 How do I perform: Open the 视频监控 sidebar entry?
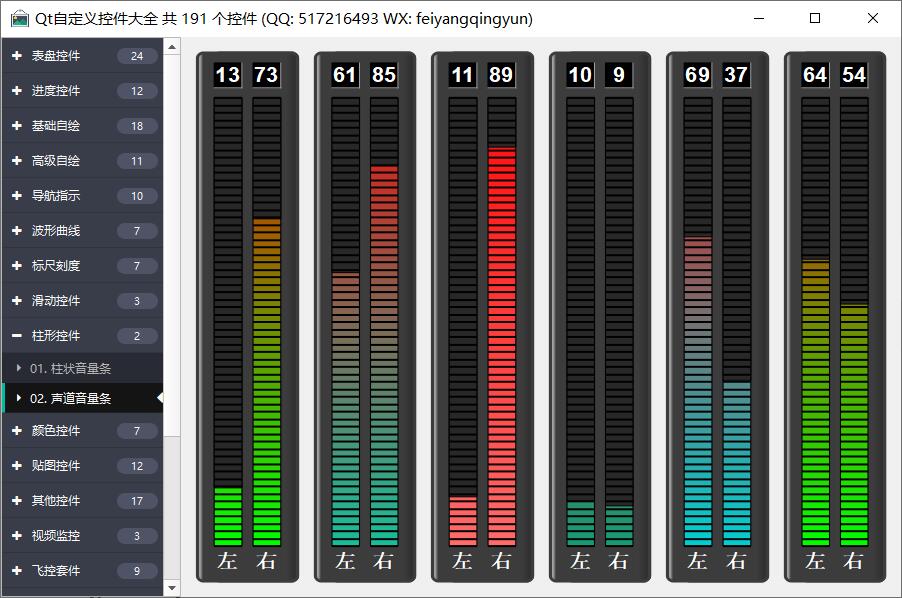point(56,536)
